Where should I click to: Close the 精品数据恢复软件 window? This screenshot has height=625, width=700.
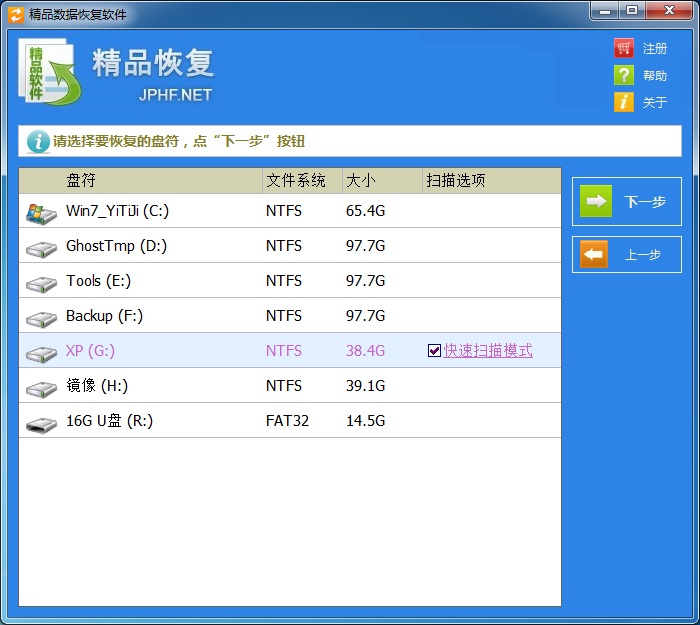669,10
